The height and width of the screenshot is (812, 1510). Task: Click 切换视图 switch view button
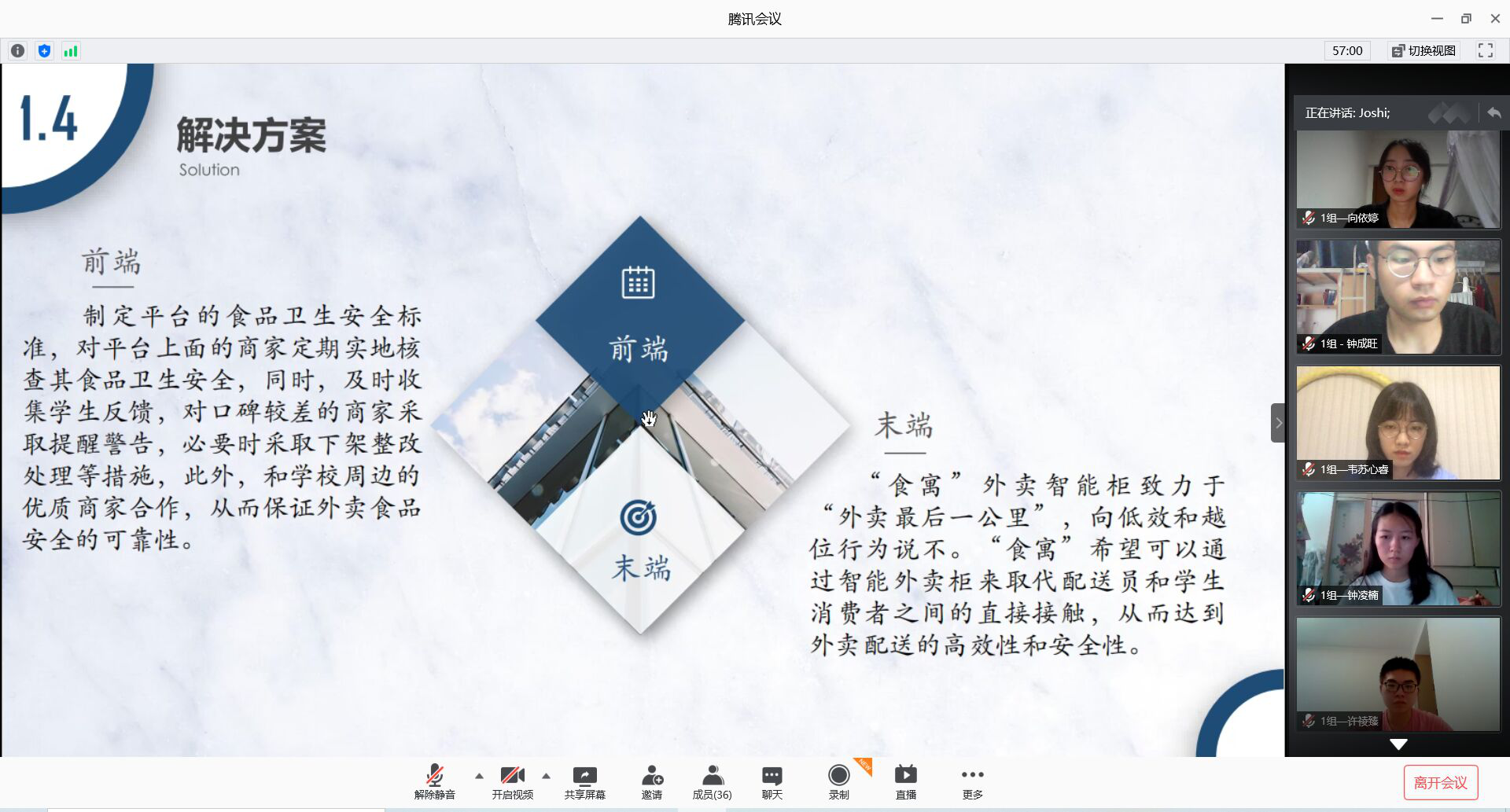click(1423, 51)
